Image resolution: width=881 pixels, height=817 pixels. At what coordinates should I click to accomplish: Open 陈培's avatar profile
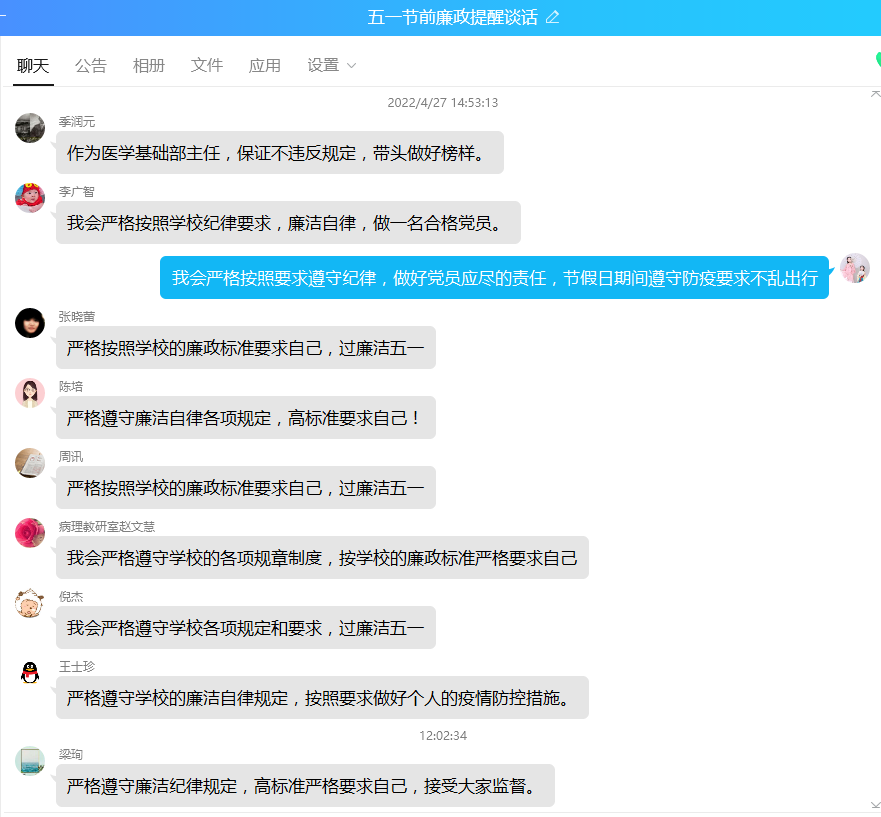coord(30,393)
